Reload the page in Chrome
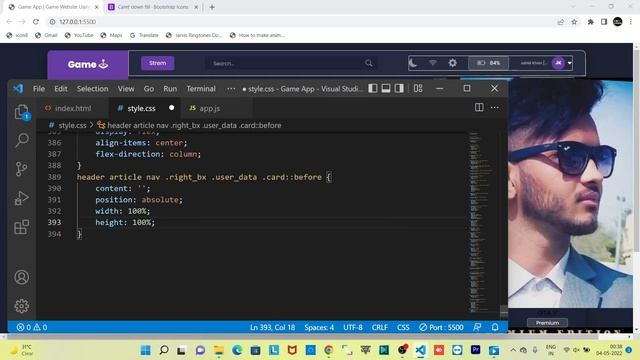The height and width of the screenshot is (360, 640). click(x=36, y=22)
